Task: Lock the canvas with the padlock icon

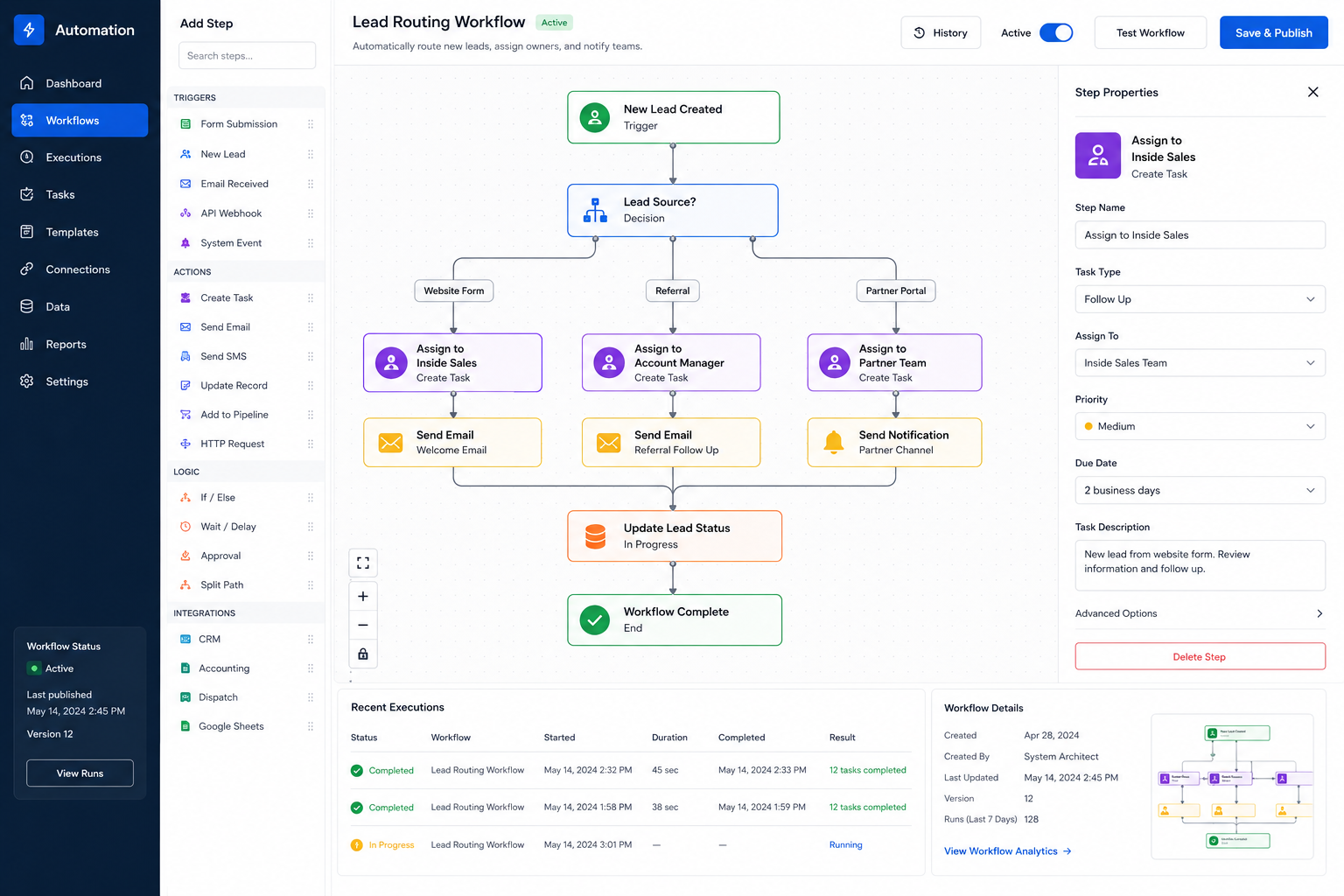Action: [x=363, y=654]
